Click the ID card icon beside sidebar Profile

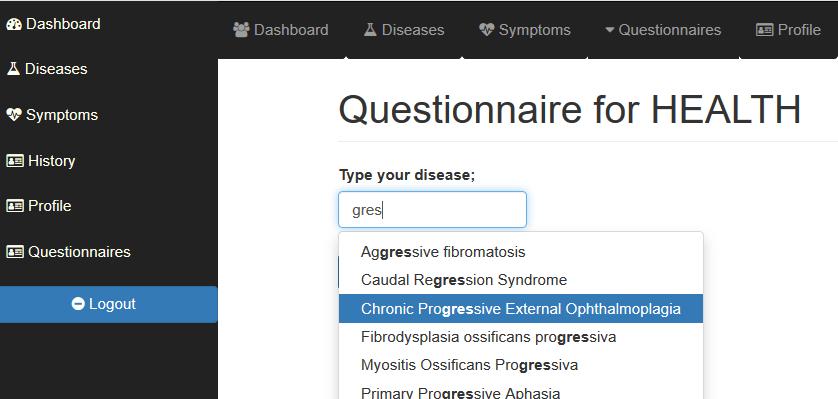pyautogui.click(x=15, y=206)
